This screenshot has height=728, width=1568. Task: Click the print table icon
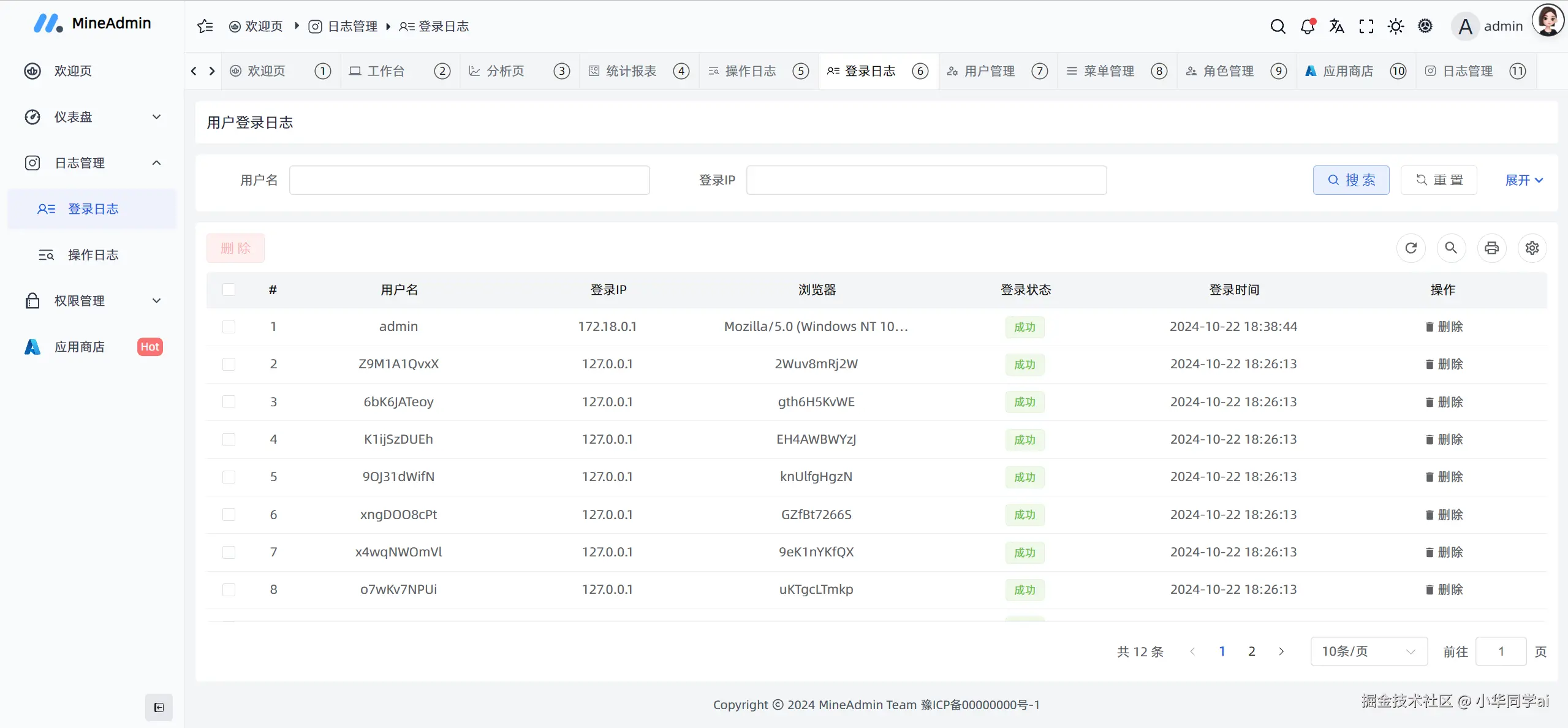pos(1491,248)
